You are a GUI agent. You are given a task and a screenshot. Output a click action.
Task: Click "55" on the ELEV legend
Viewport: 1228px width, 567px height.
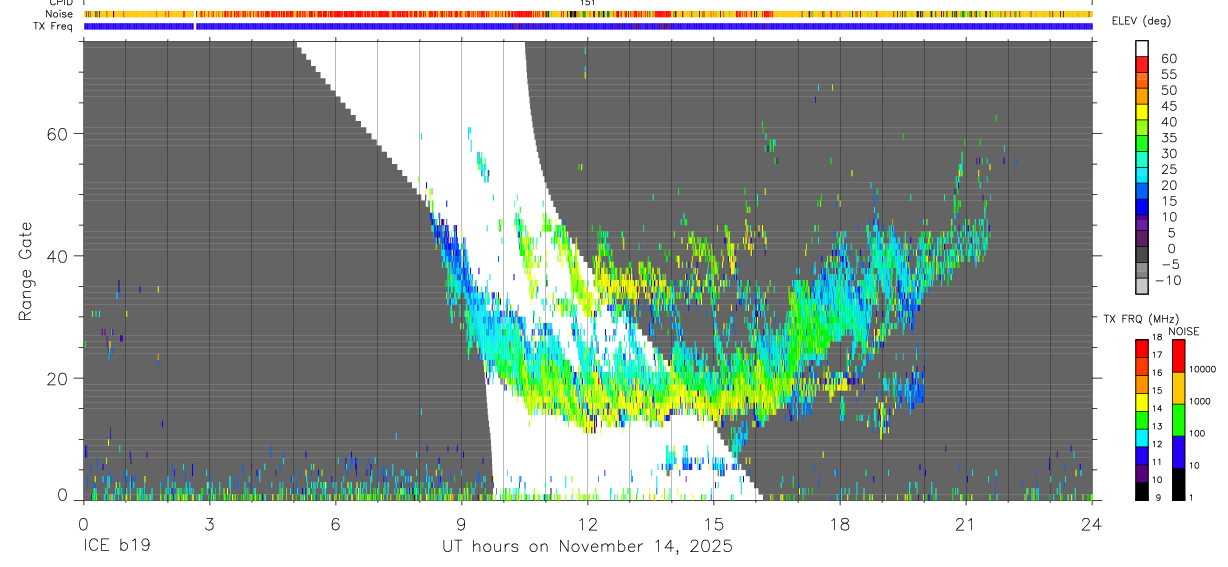click(1168, 75)
